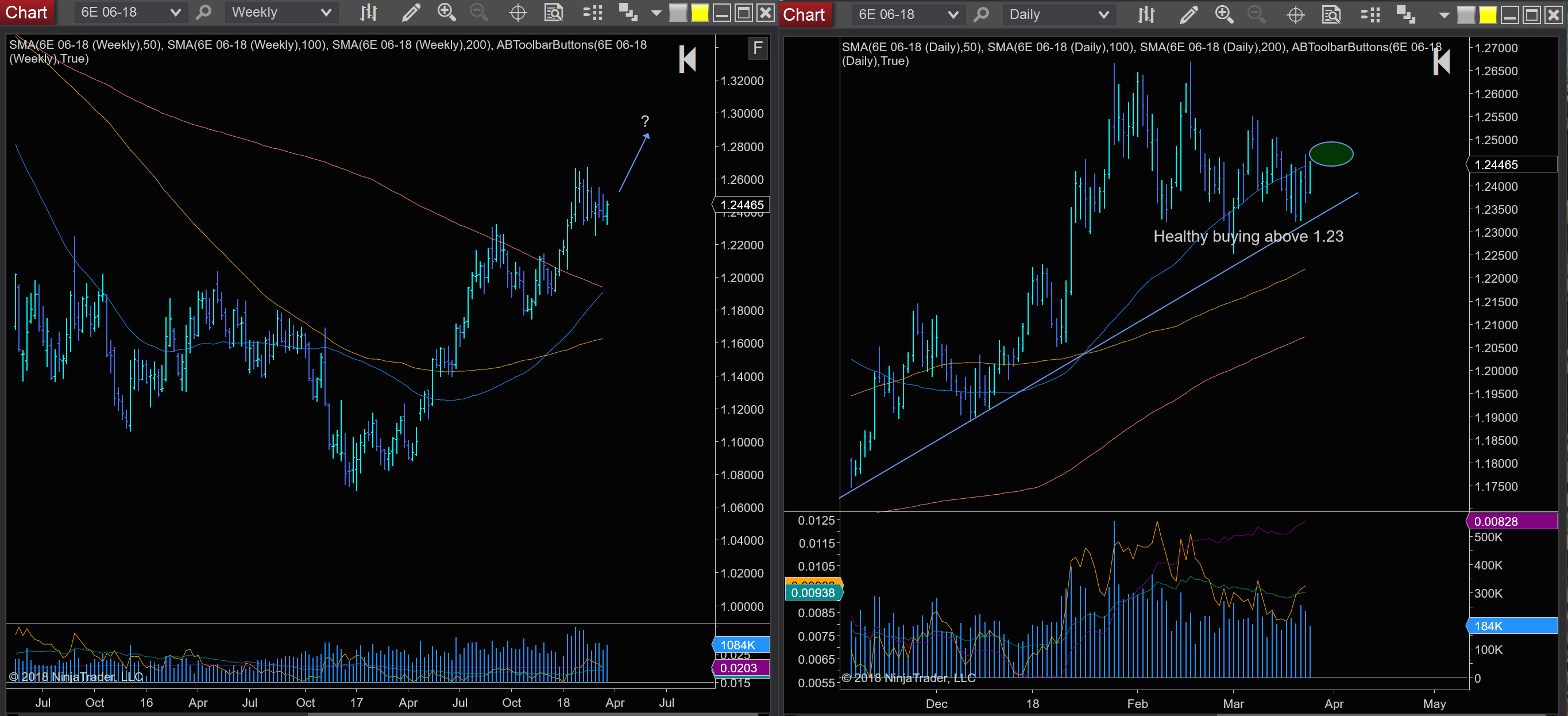Click the Feb label on Daily time axis
The height and width of the screenshot is (716, 1568).
pyautogui.click(x=1137, y=703)
